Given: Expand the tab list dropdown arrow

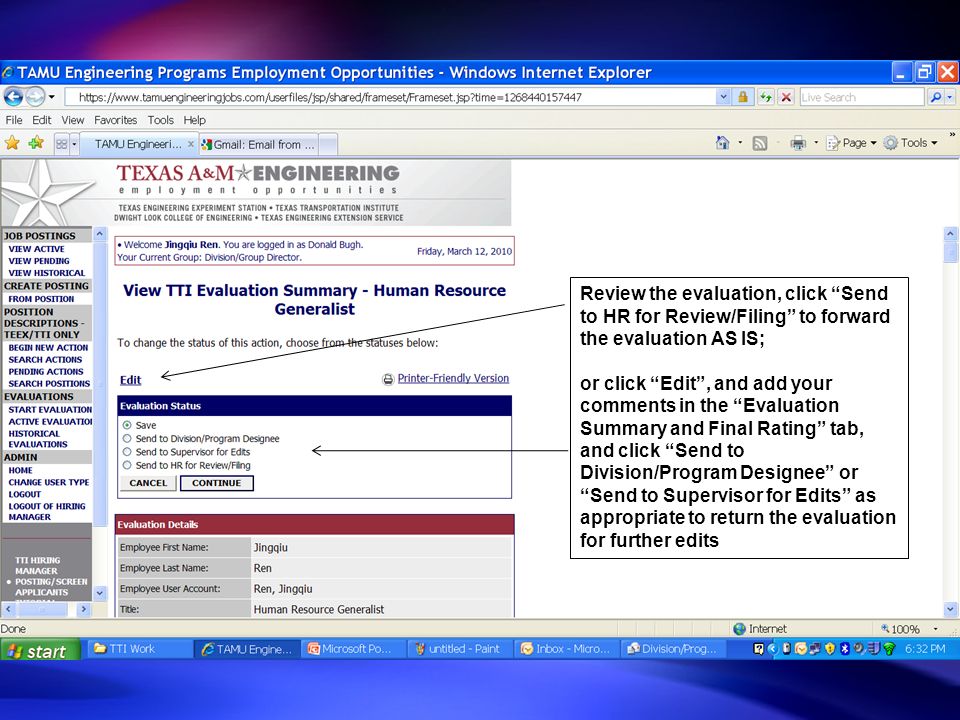Looking at the screenshot, I should pos(74,144).
